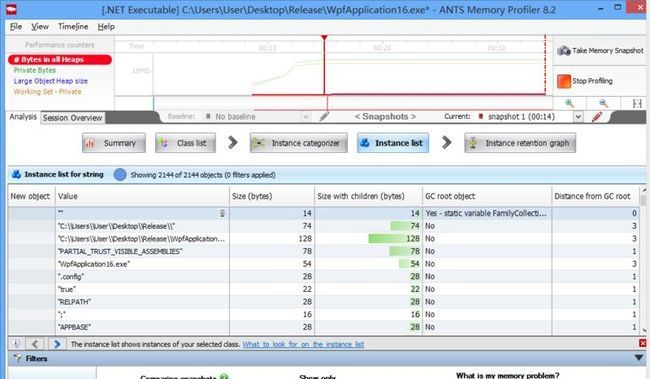Image resolution: width=650 pixels, height=379 pixels.
Task: Sort by Distance from GC root column
Action: click(594, 197)
